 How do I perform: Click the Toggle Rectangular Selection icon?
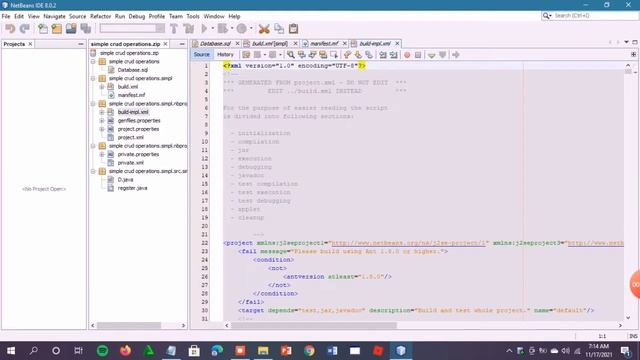(x=334, y=55)
